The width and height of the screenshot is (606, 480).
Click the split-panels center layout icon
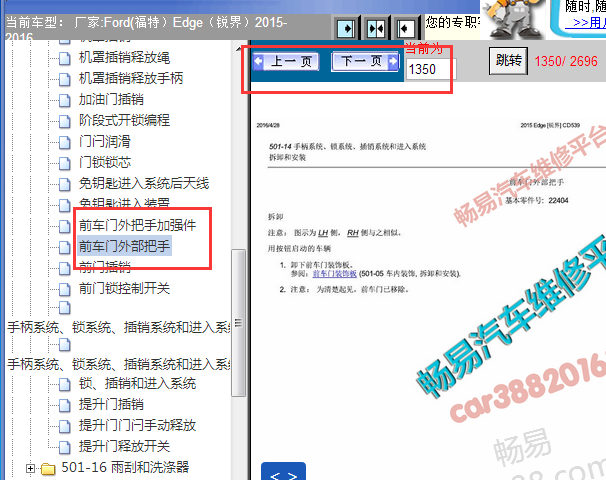click(376, 29)
